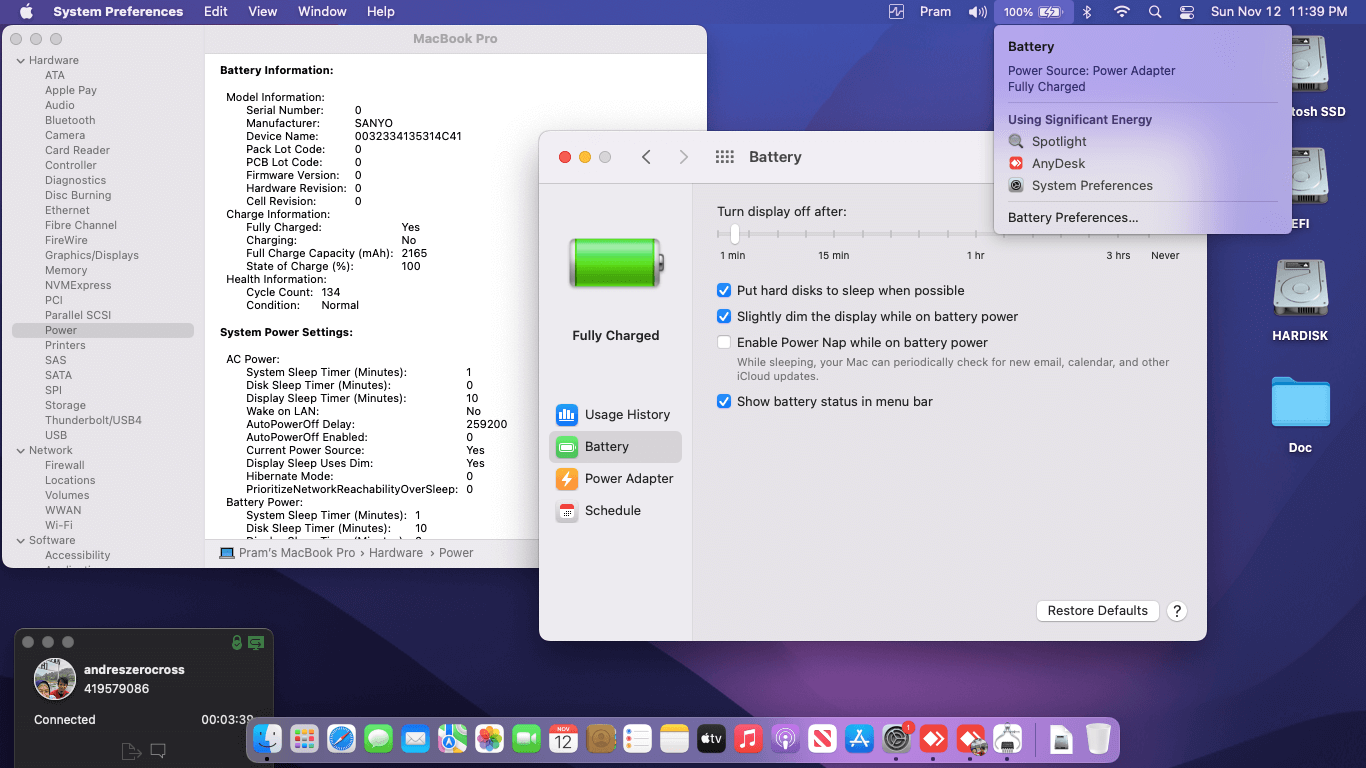Click the Bluetooth icon in menu bar
The width and height of the screenshot is (1366, 768).
tap(1087, 12)
